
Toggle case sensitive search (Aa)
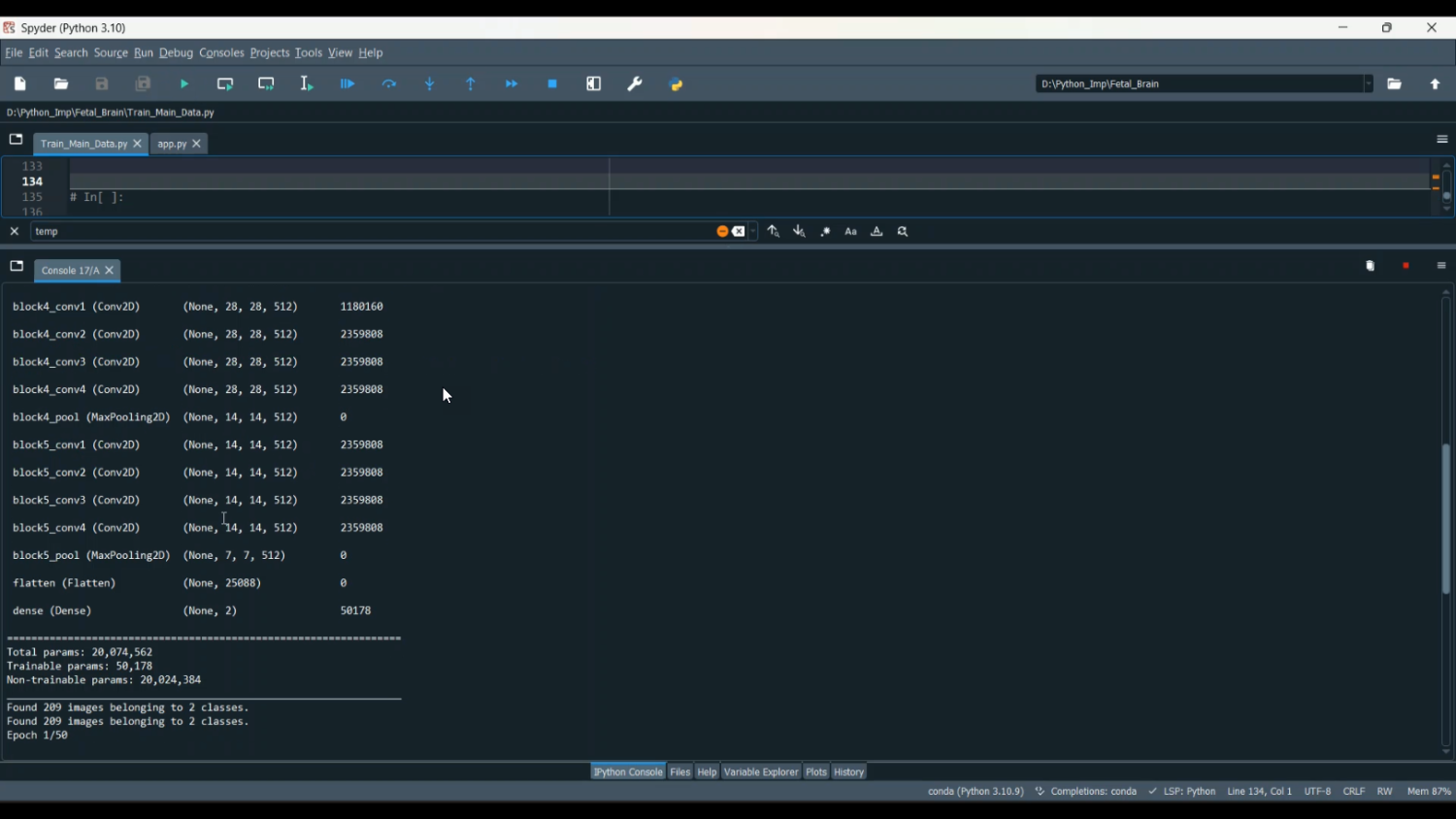tap(850, 232)
